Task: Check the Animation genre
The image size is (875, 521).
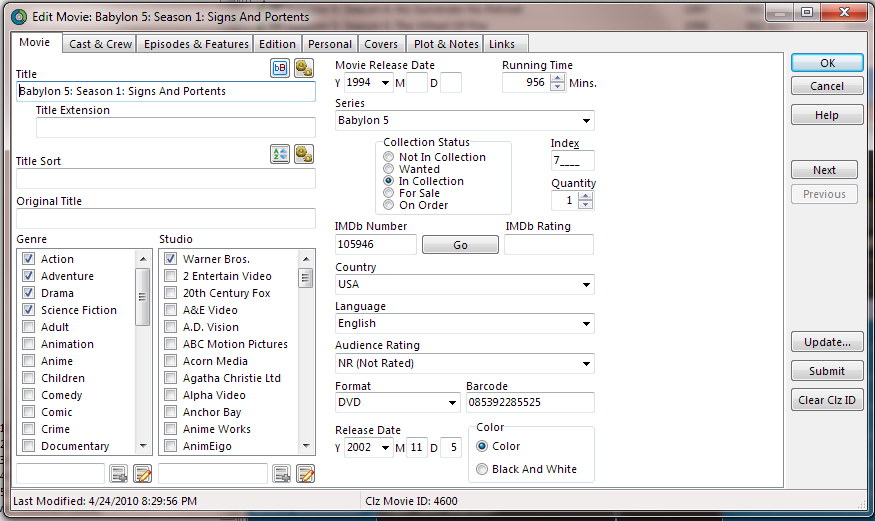Action: 28,344
